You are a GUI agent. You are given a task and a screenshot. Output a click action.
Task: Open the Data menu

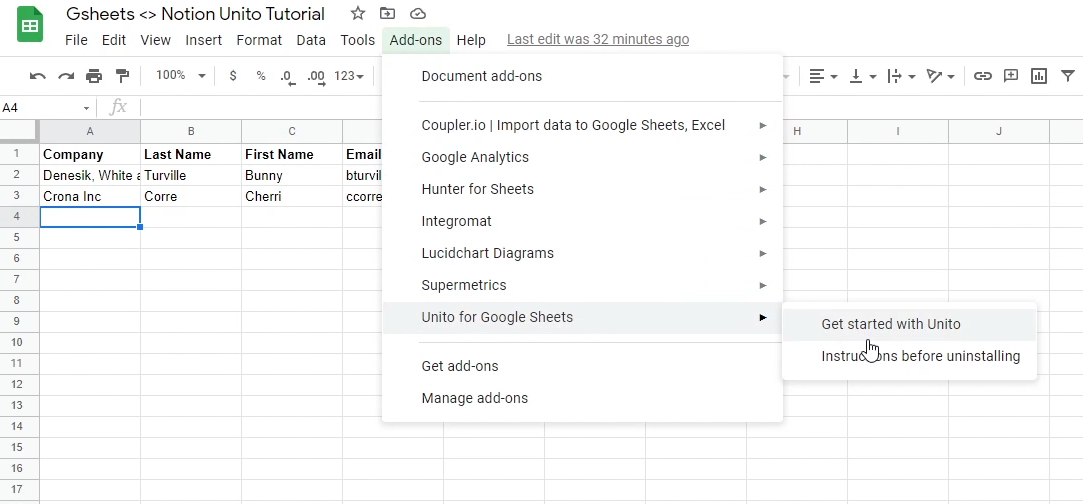point(311,40)
